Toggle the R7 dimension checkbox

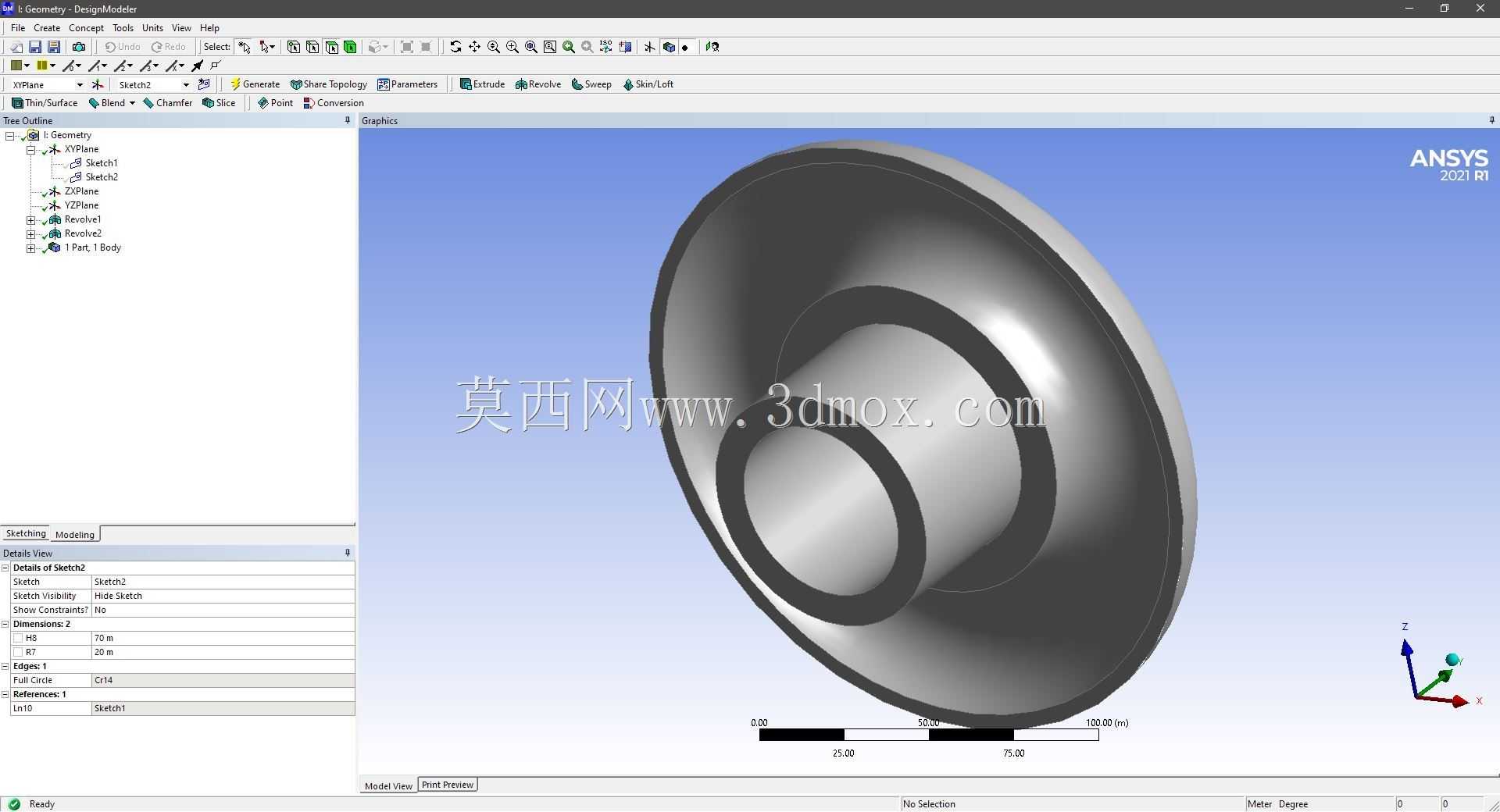(x=18, y=652)
